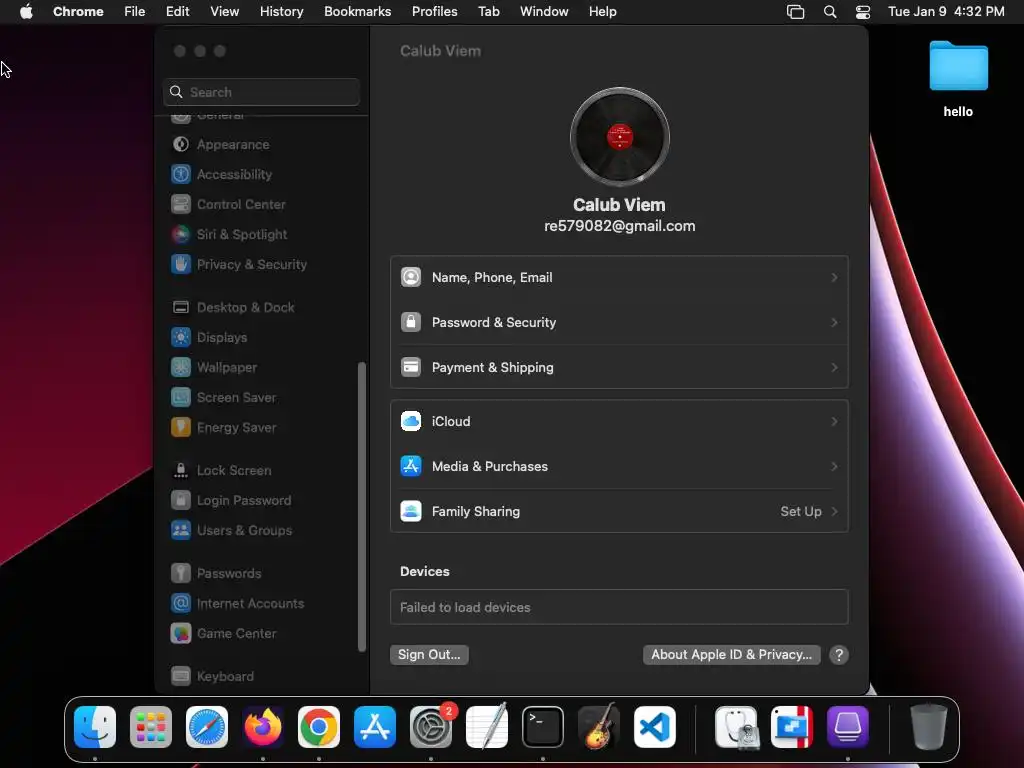Open iCloud settings row
1024x768 pixels.
point(619,422)
